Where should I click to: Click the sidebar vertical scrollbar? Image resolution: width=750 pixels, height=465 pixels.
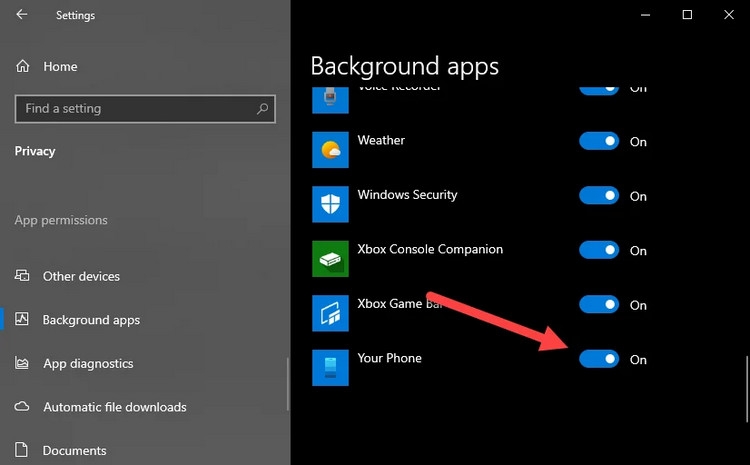[x=288, y=384]
